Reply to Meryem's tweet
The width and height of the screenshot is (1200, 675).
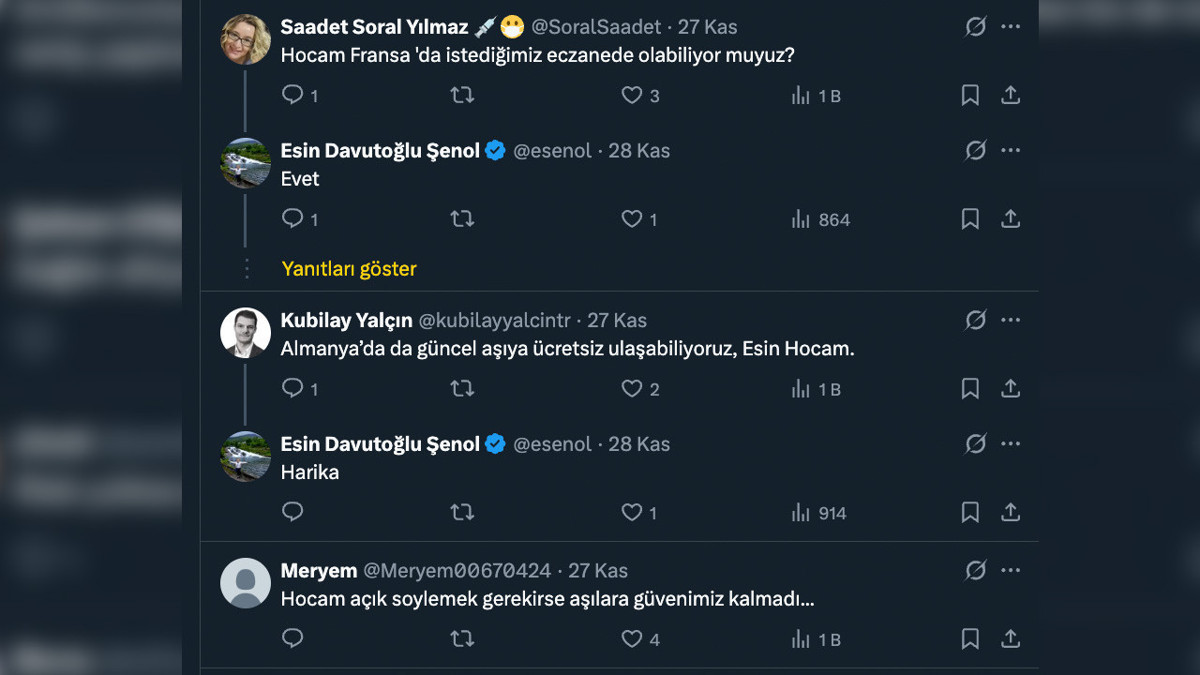pos(293,639)
